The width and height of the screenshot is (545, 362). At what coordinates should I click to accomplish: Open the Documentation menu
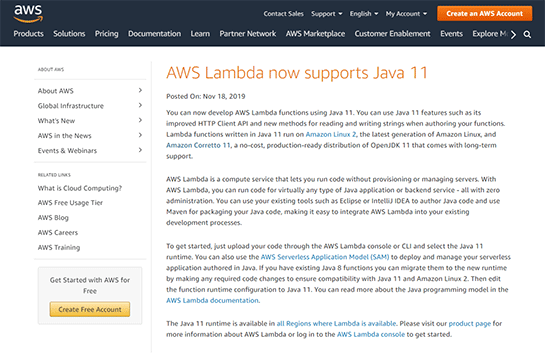click(154, 34)
